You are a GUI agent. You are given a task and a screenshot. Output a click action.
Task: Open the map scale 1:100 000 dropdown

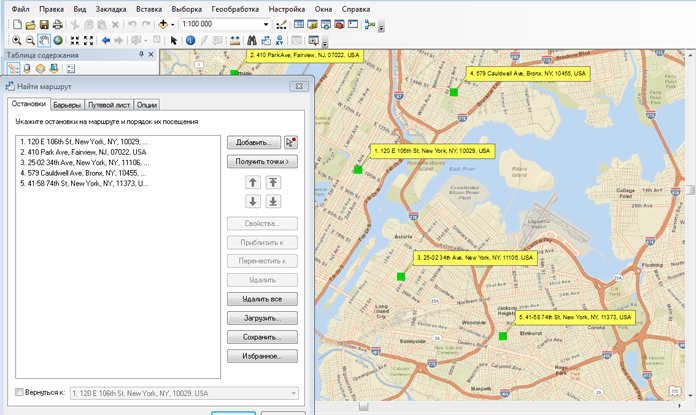tap(266, 24)
